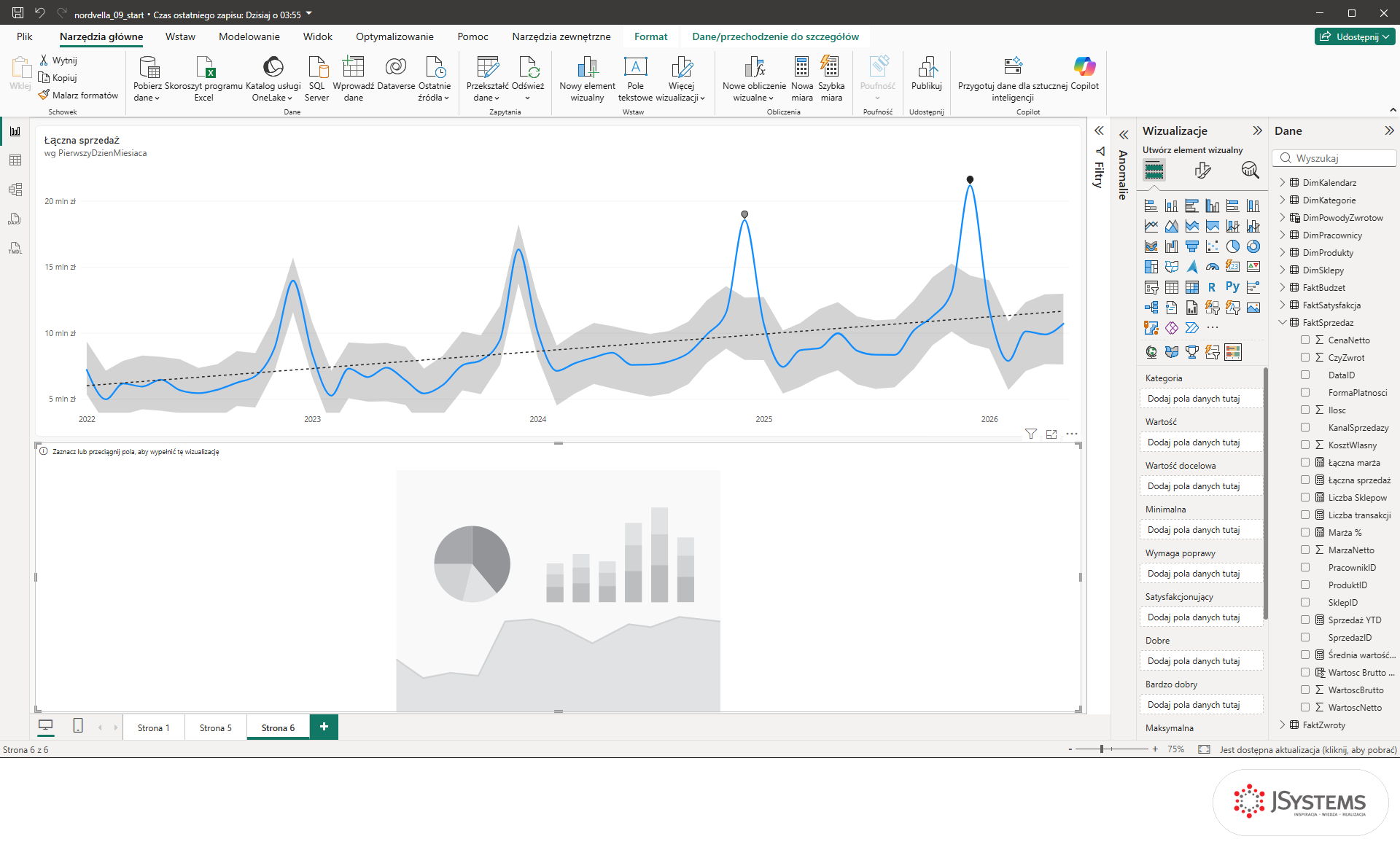This screenshot has height=847, width=1400.
Task: Open the Format ribbon tab
Action: [x=650, y=36]
